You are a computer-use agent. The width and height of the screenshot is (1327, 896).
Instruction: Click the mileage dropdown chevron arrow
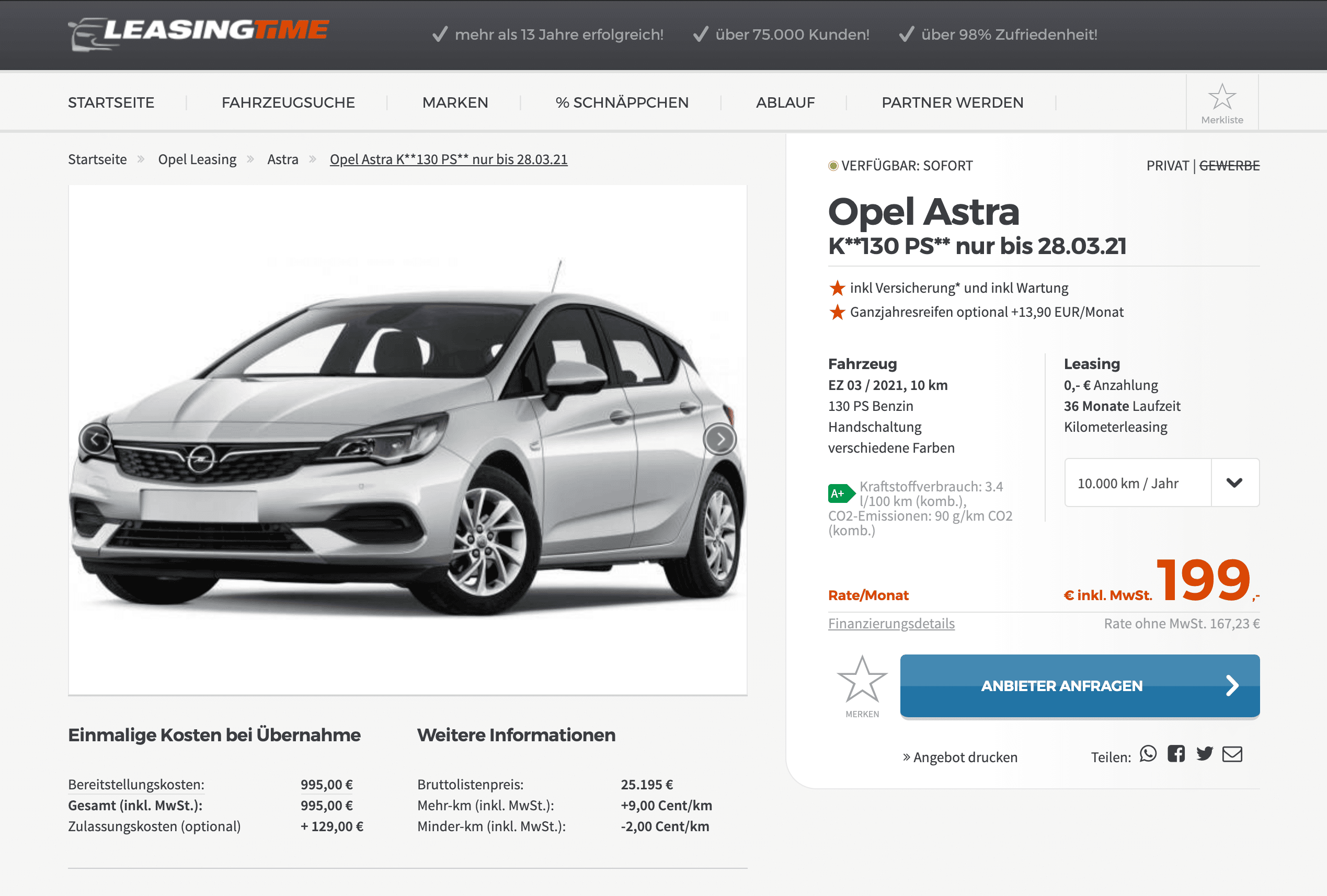[1234, 483]
